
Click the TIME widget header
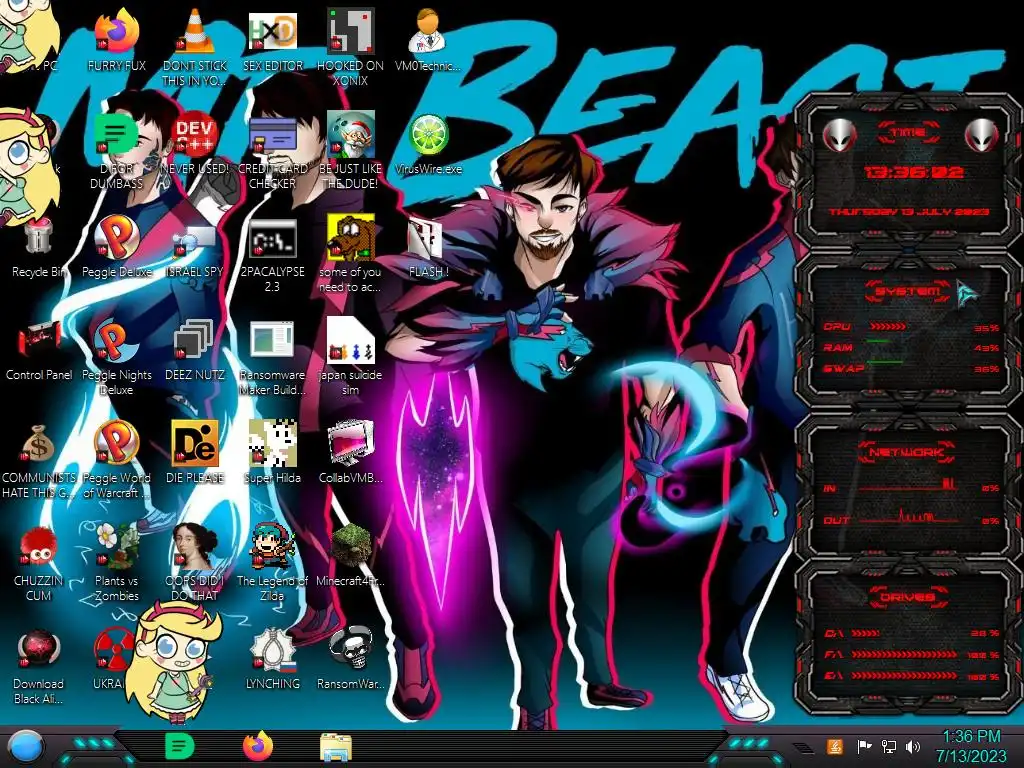[908, 133]
